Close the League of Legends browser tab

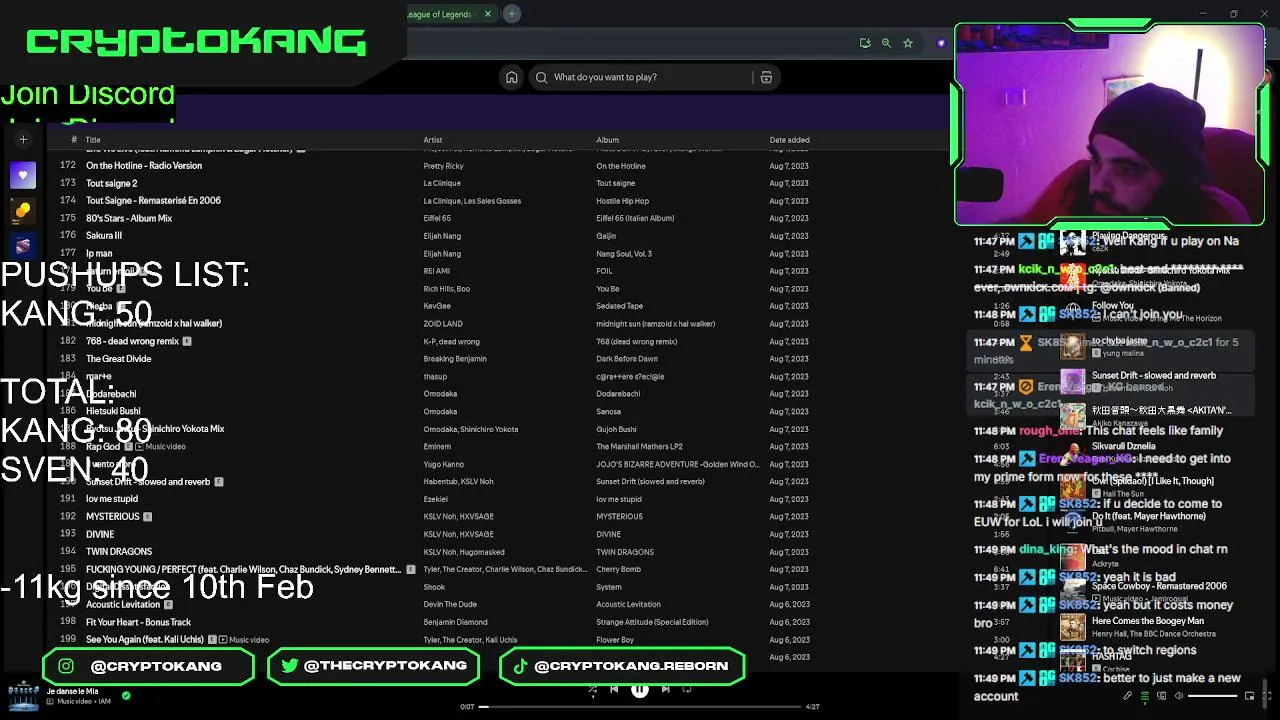coord(488,14)
